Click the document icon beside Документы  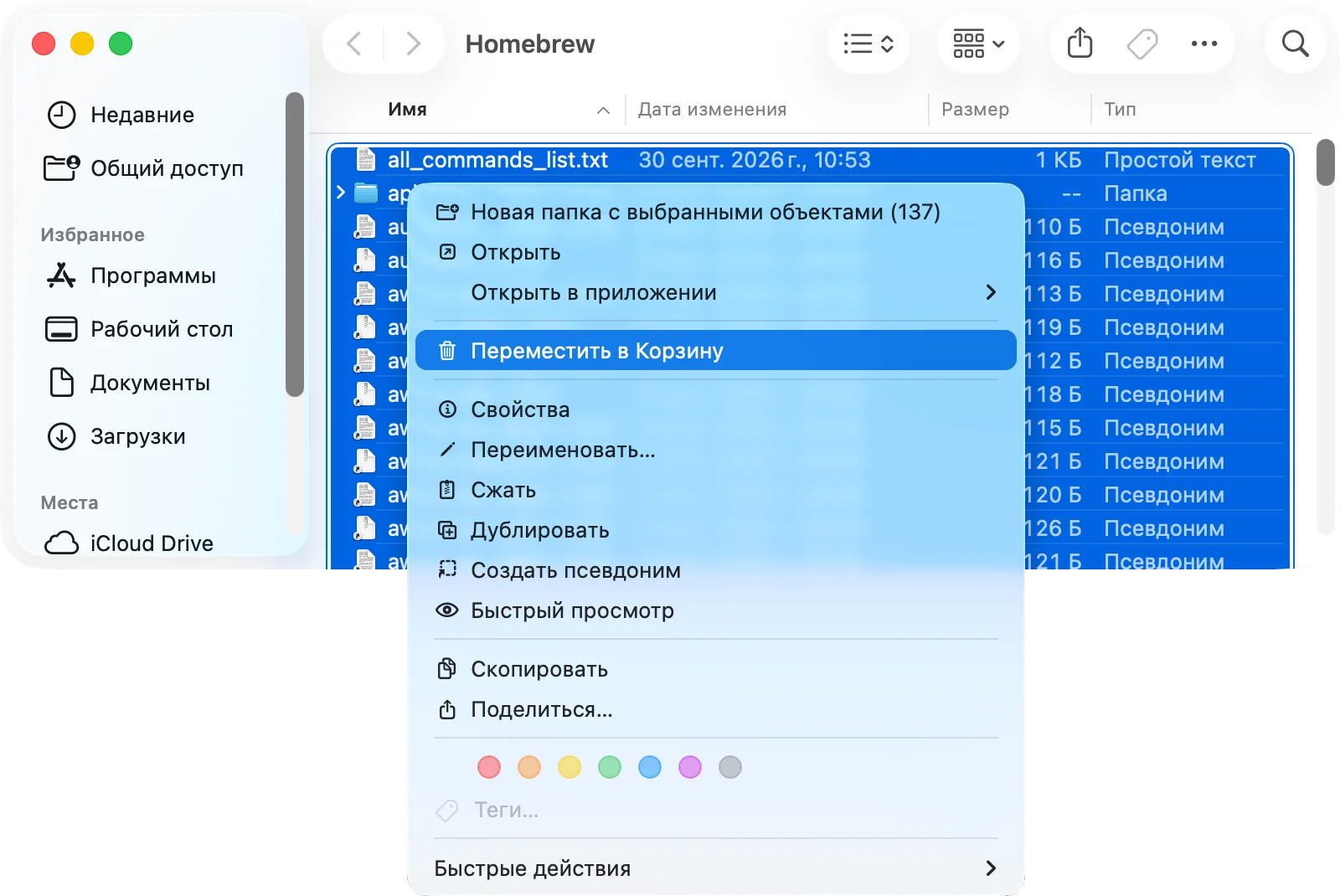coord(61,383)
